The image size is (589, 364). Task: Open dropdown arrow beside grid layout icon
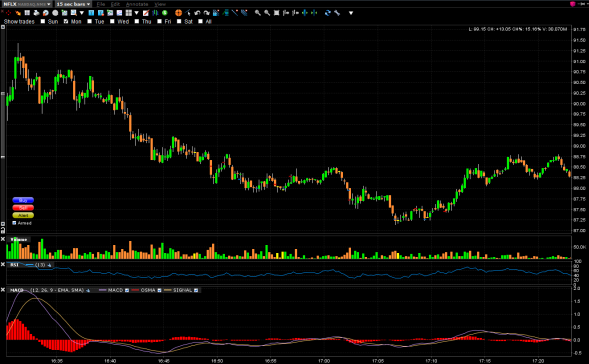coord(136,13)
